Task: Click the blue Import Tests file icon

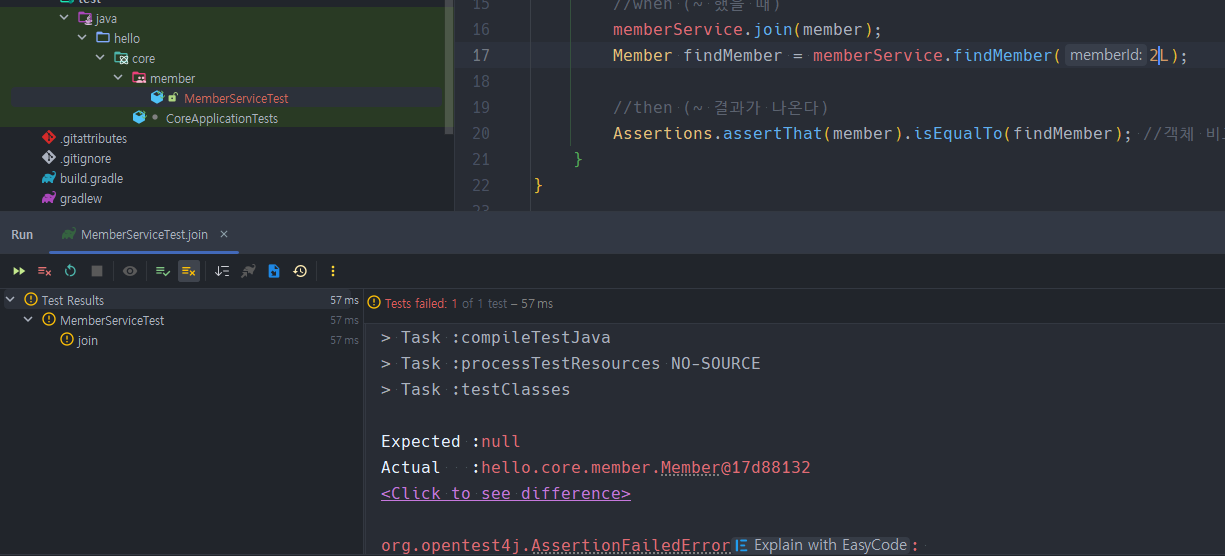Action: pos(274,271)
